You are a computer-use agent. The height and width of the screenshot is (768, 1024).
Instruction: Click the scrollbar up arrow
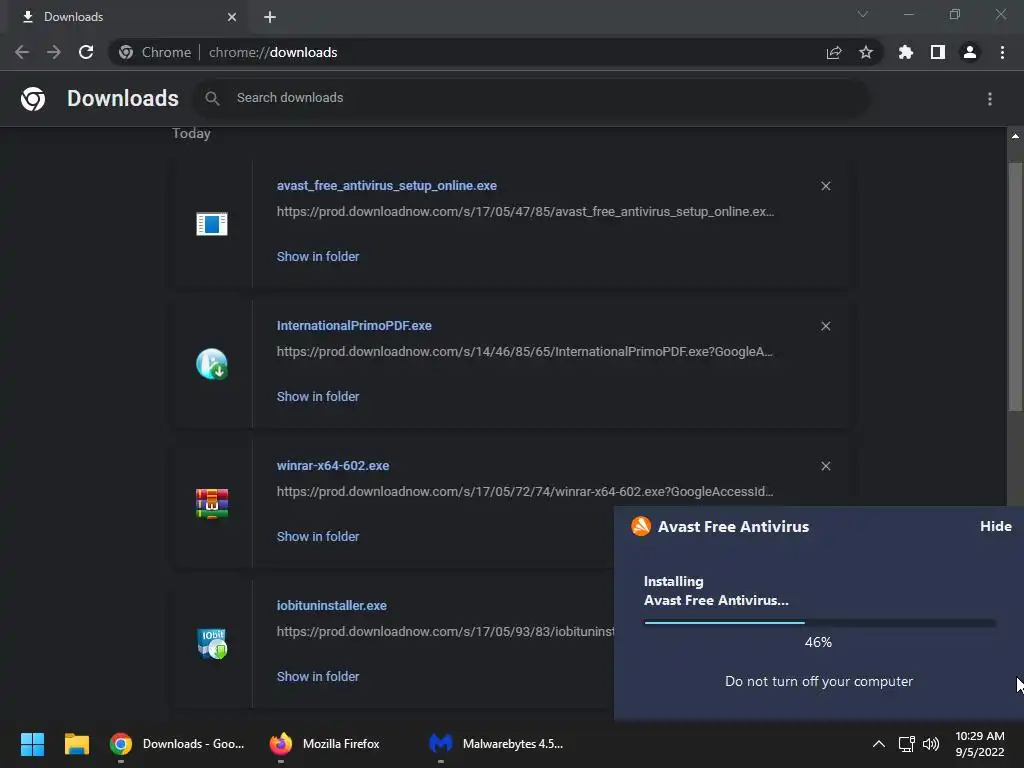tap(1015, 136)
